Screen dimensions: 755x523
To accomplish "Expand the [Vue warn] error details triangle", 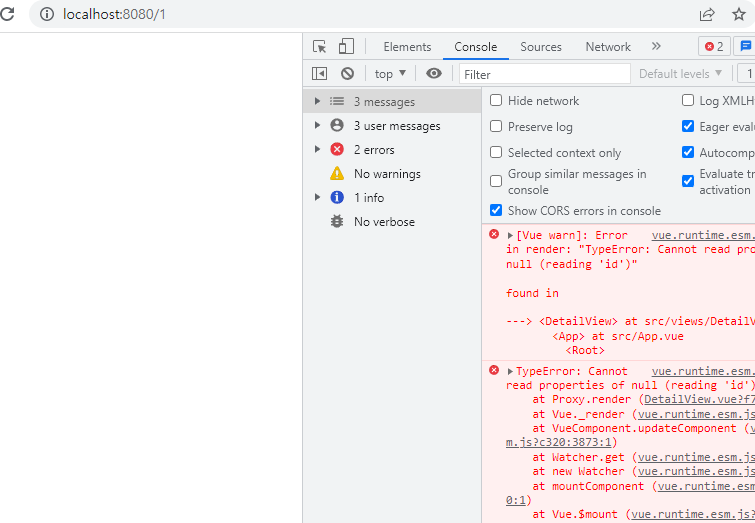I will tap(510, 235).
